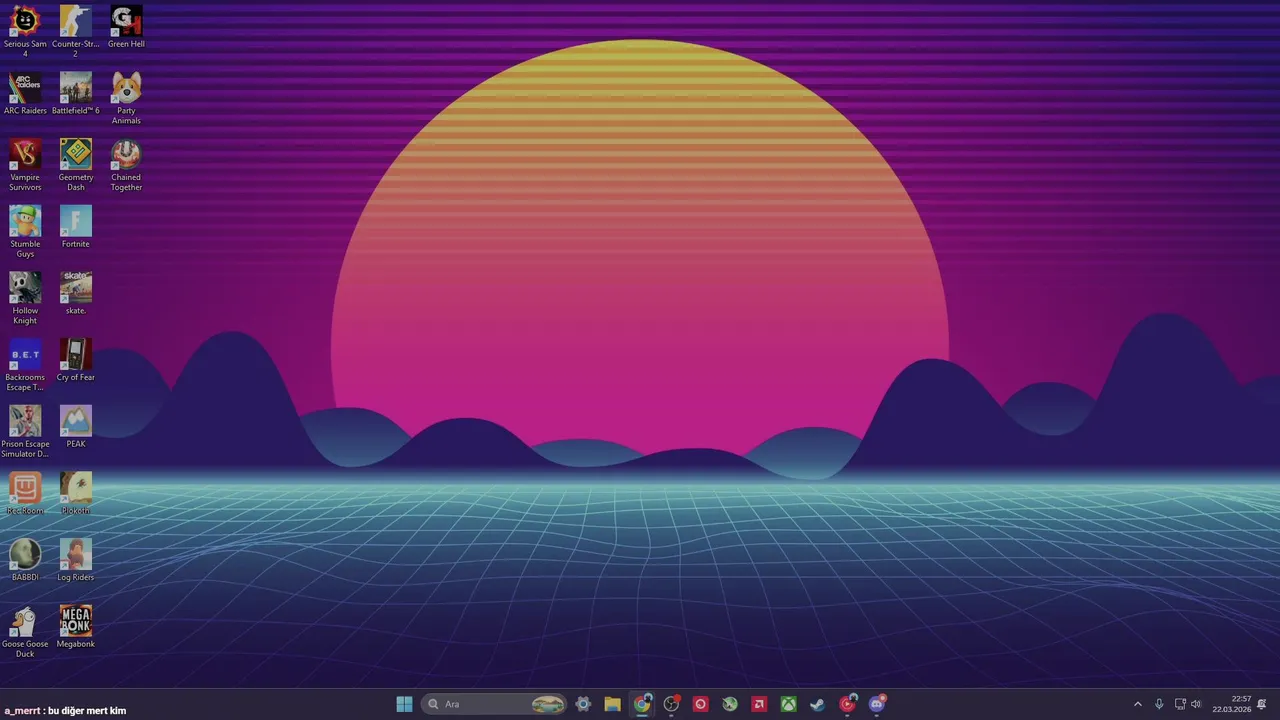Open OBS Studio from the taskbar

pyautogui.click(x=671, y=704)
